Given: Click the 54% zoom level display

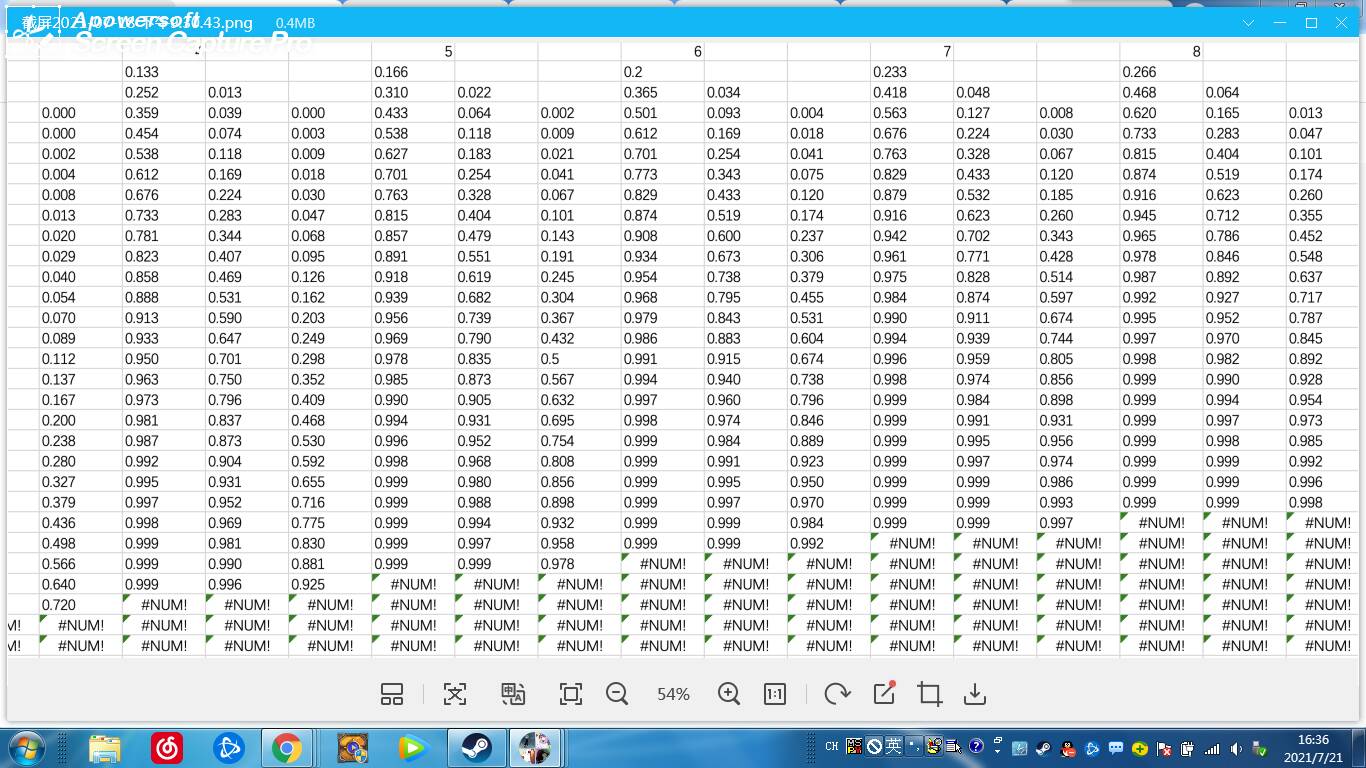Looking at the screenshot, I should [673, 694].
